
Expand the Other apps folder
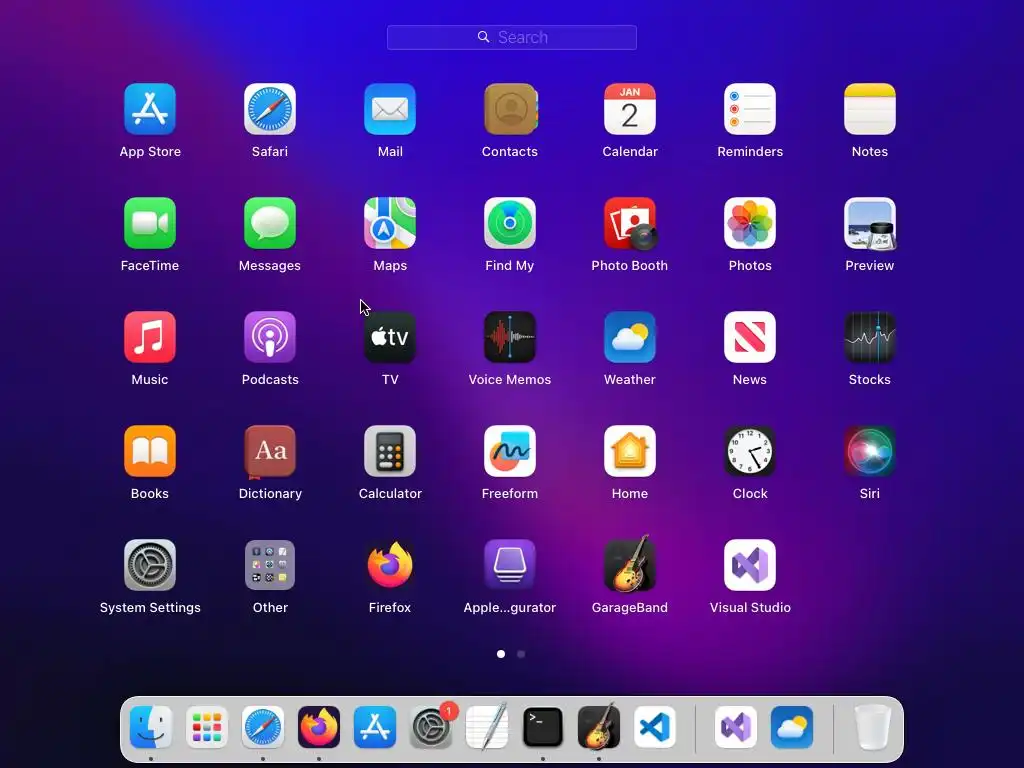click(270, 565)
